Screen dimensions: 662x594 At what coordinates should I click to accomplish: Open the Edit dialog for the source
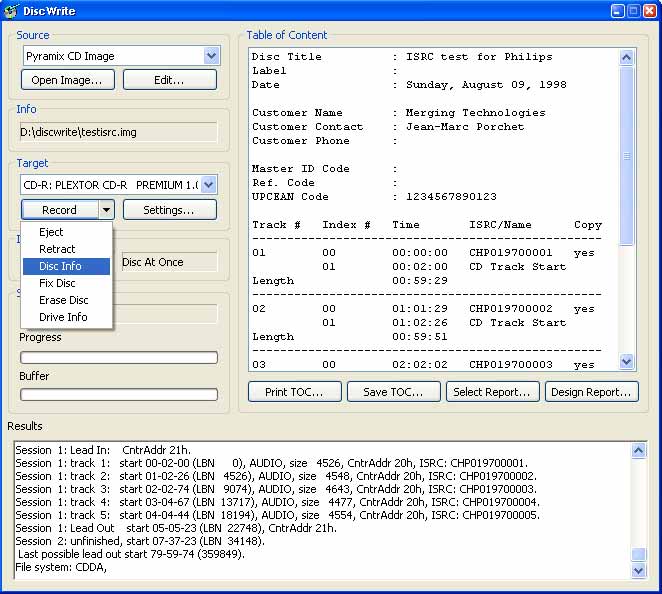click(169, 80)
